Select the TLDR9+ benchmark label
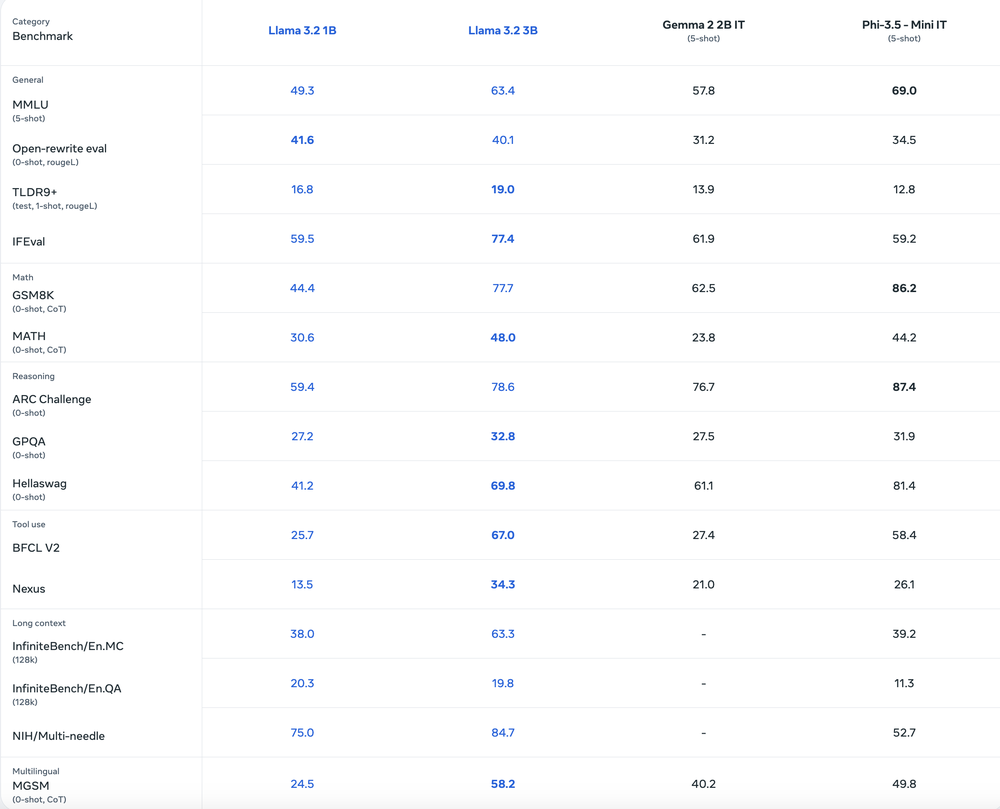Viewport: 1000px width, 809px height. [36, 190]
